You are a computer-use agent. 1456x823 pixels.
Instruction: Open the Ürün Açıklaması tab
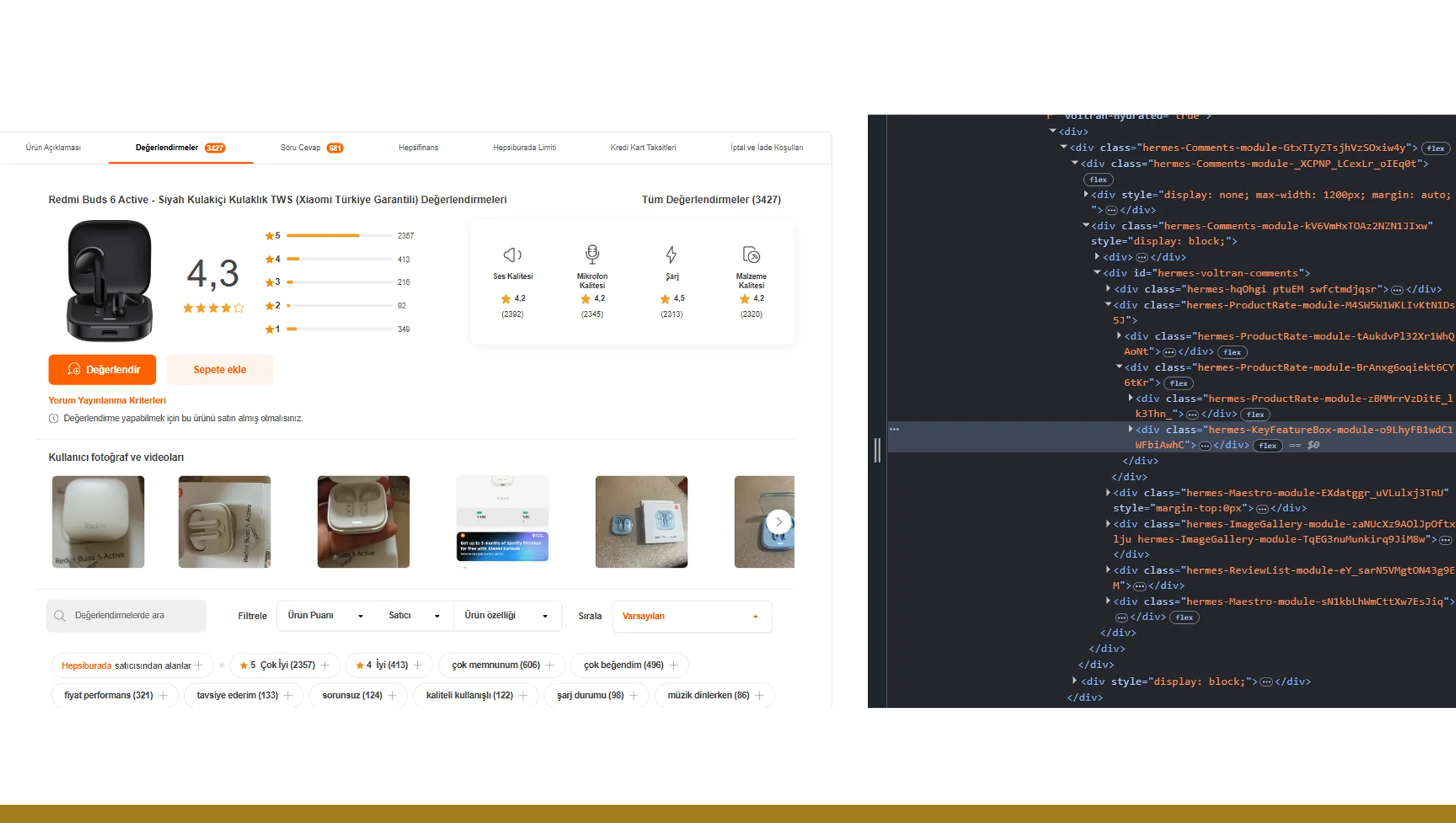click(53, 148)
